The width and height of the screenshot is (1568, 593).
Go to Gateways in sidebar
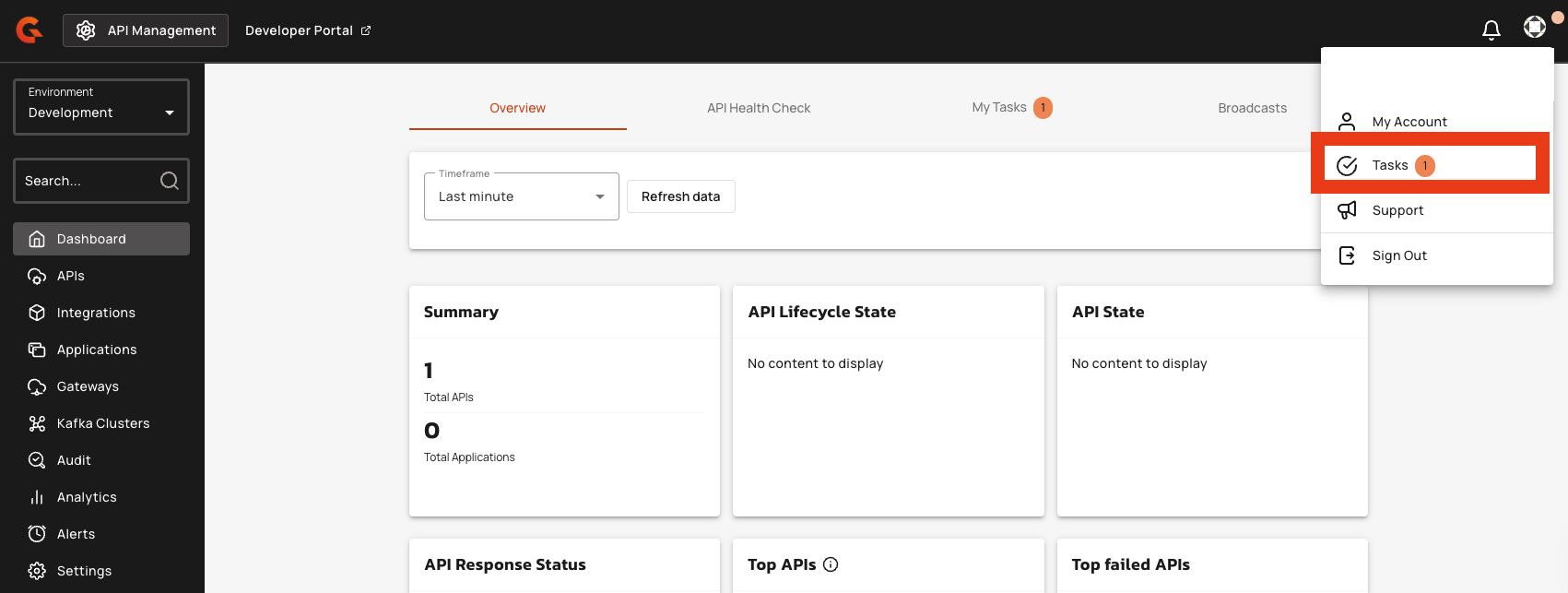88,386
